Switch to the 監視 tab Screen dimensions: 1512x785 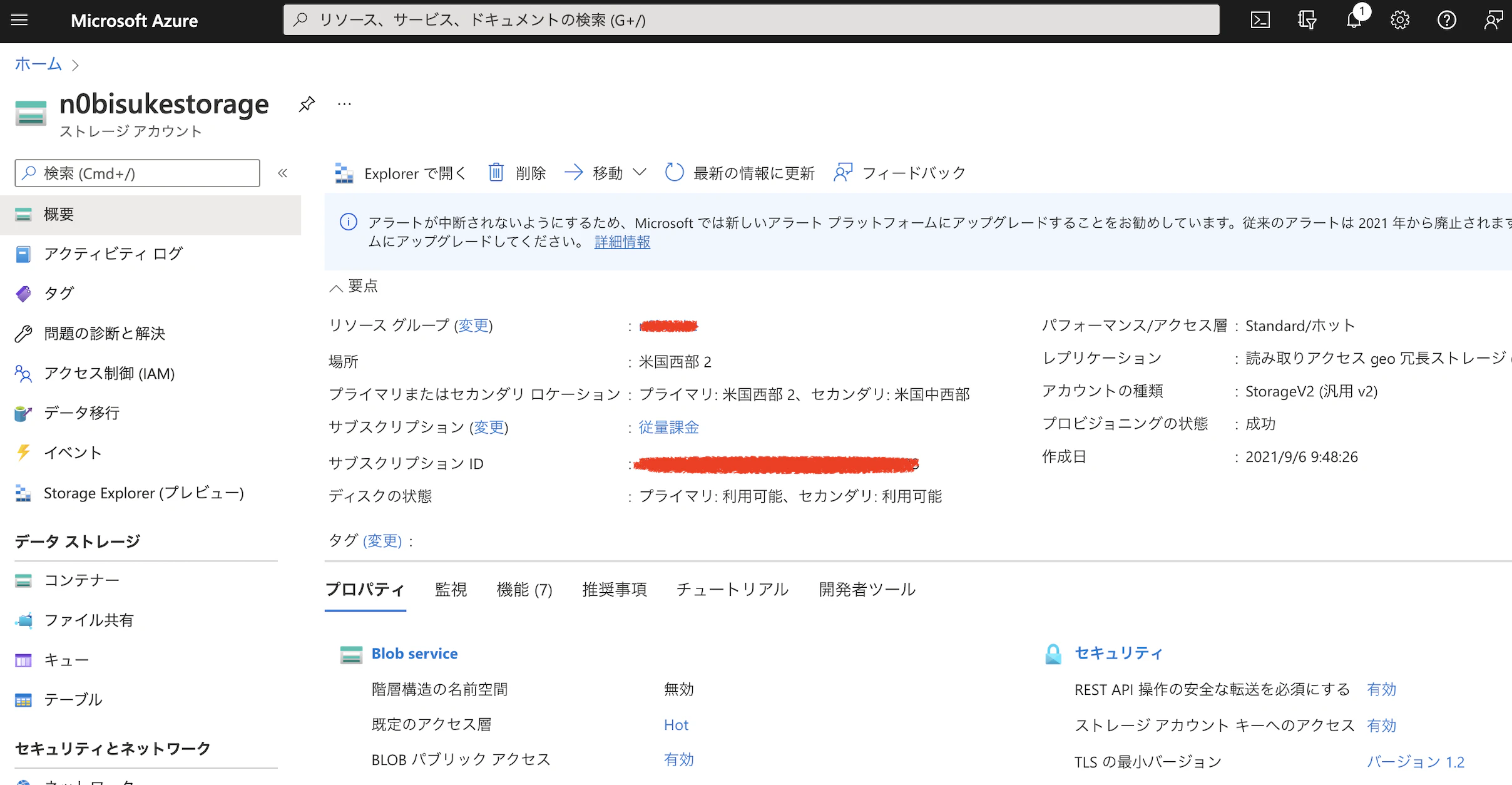pos(451,589)
